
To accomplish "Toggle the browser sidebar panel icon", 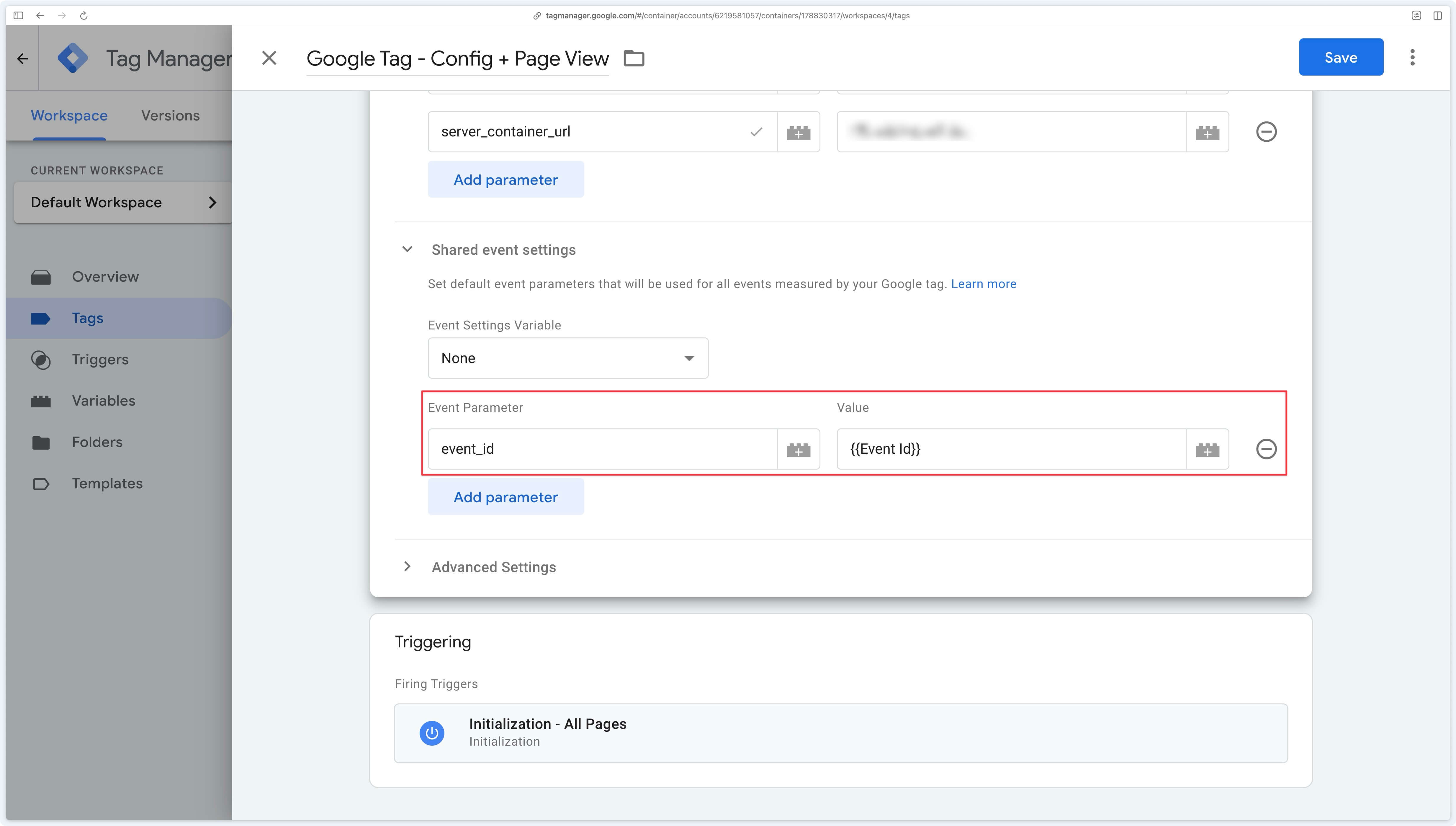I will [x=18, y=15].
